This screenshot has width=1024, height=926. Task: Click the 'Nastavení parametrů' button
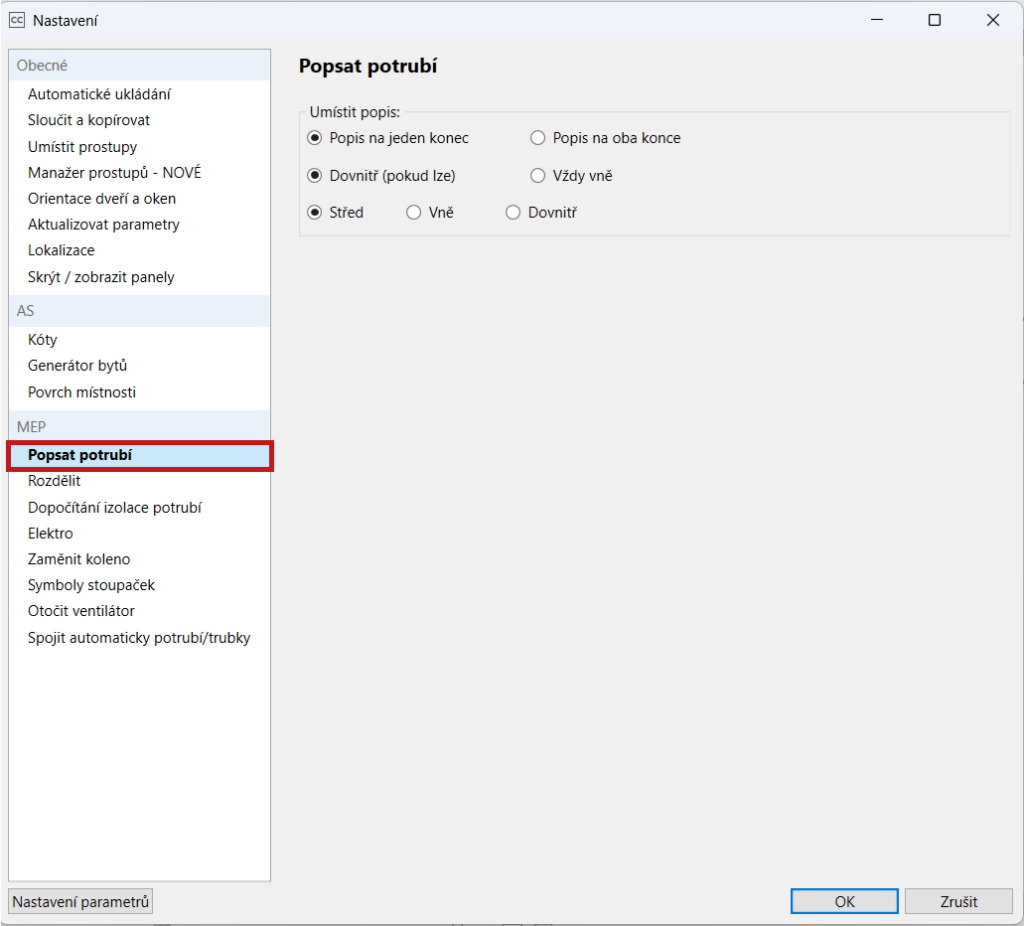[x=81, y=901]
